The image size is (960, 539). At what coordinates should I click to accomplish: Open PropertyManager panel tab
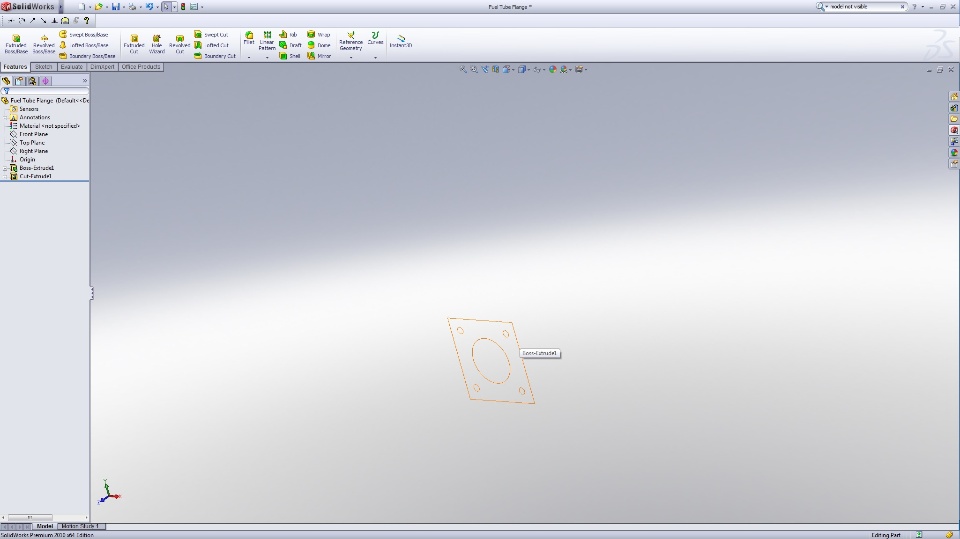pos(19,81)
